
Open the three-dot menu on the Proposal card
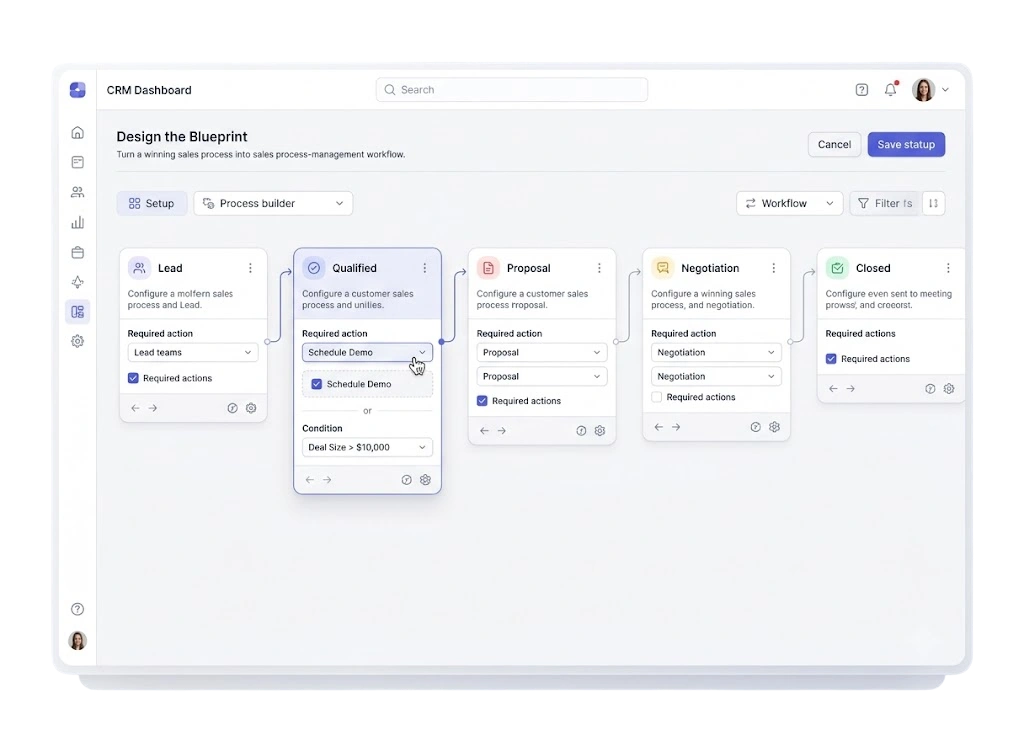[x=599, y=268]
